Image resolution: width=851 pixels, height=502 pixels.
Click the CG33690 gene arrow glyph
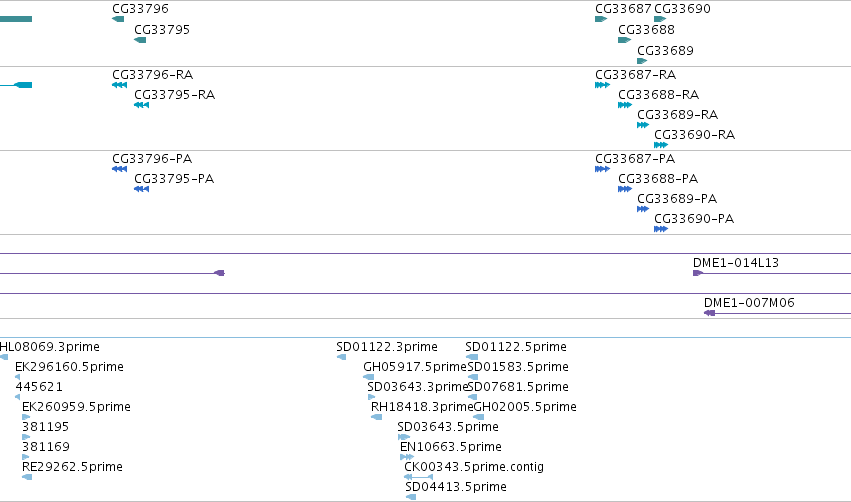[x=660, y=19]
